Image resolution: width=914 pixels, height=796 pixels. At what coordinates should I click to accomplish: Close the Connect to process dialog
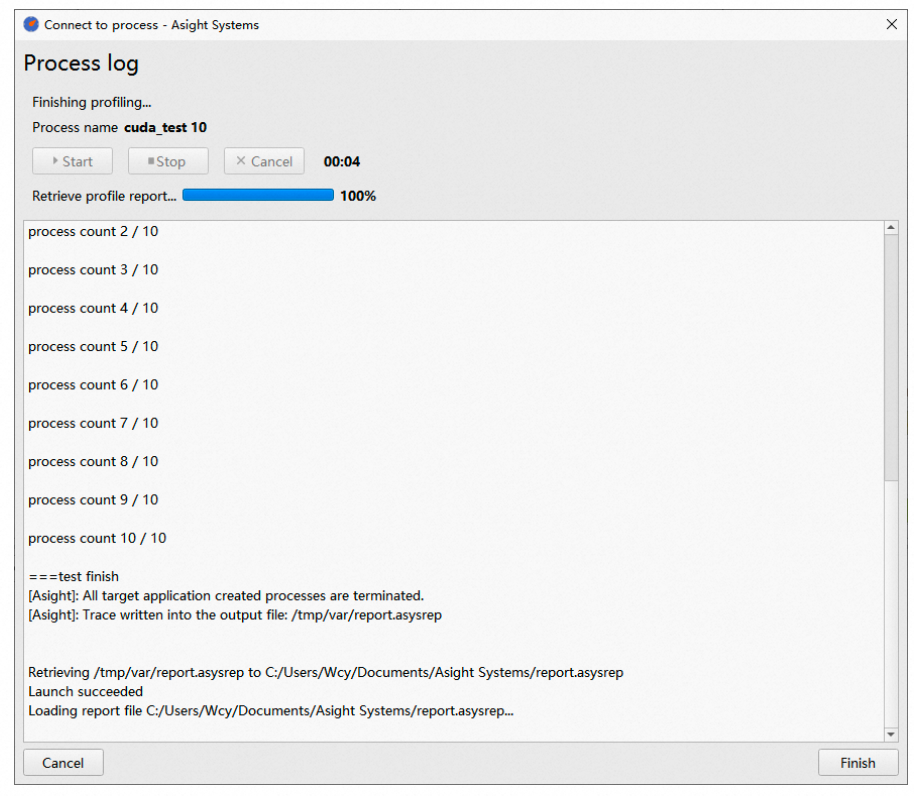(891, 24)
